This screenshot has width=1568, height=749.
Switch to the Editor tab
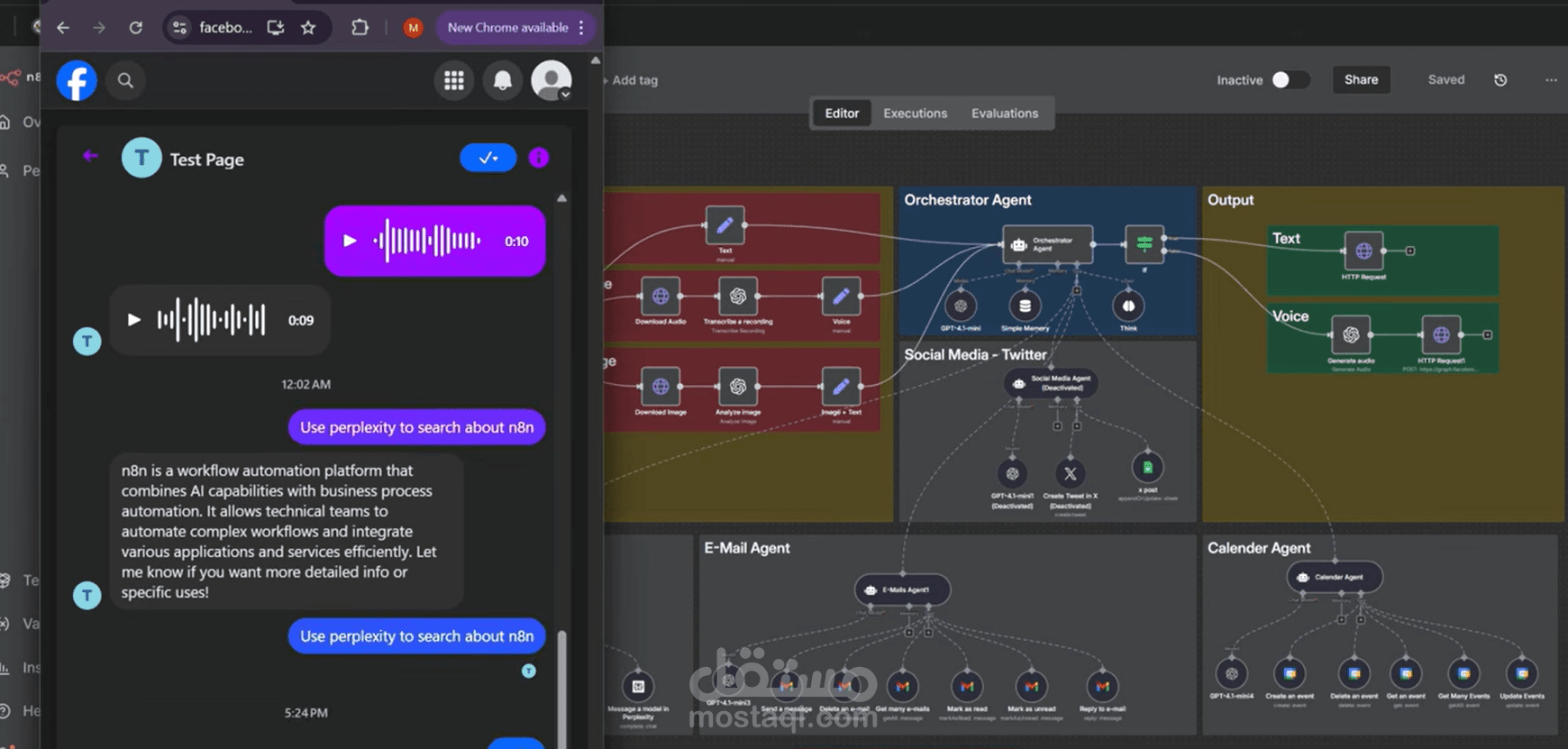842,114
